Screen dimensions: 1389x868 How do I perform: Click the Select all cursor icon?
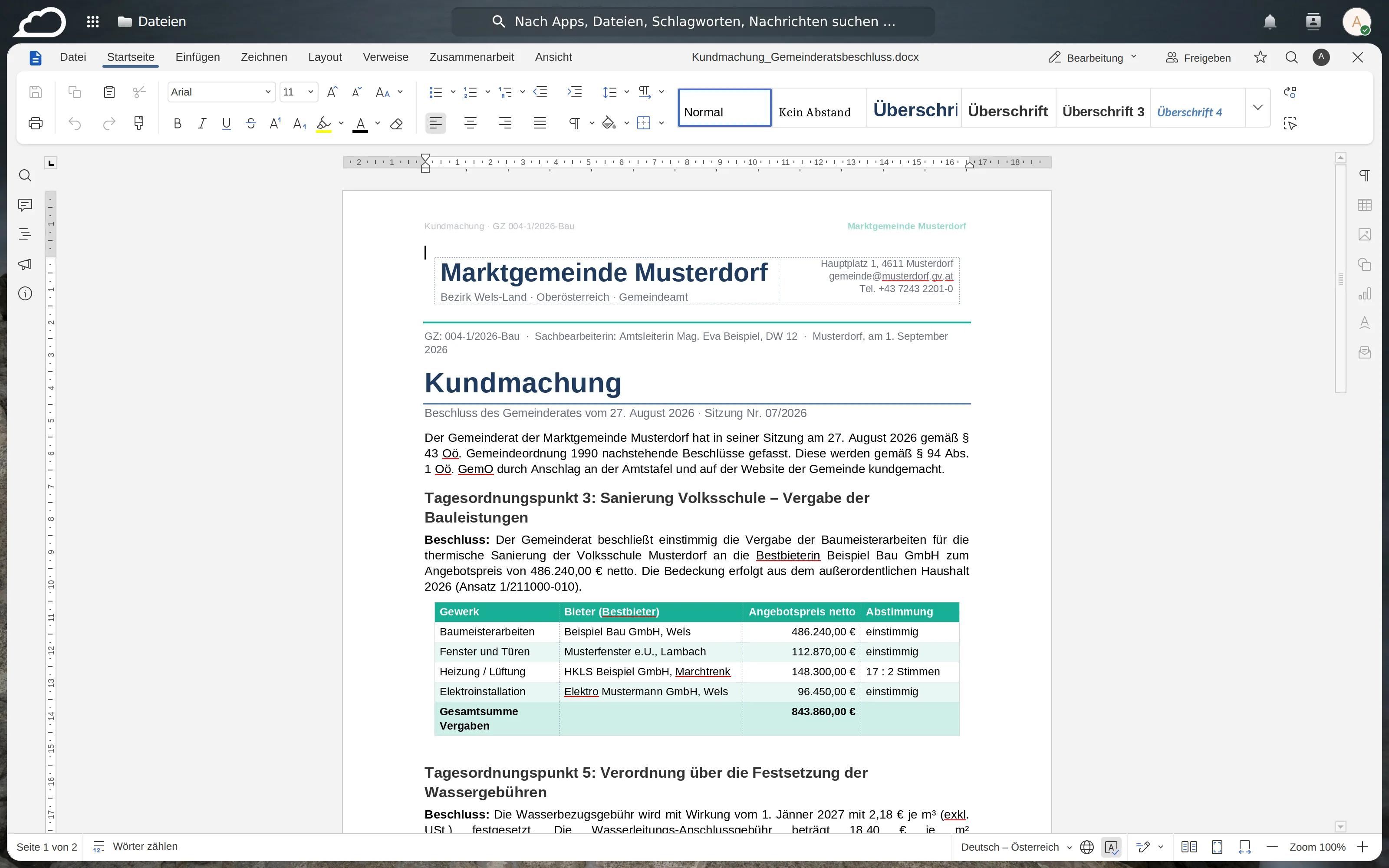click(1290, 123)
